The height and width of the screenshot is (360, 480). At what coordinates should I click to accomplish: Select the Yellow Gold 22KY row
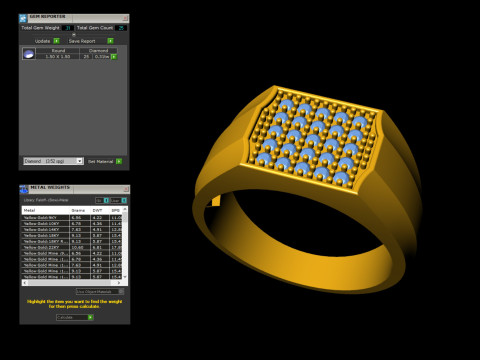tap(72, 248)
